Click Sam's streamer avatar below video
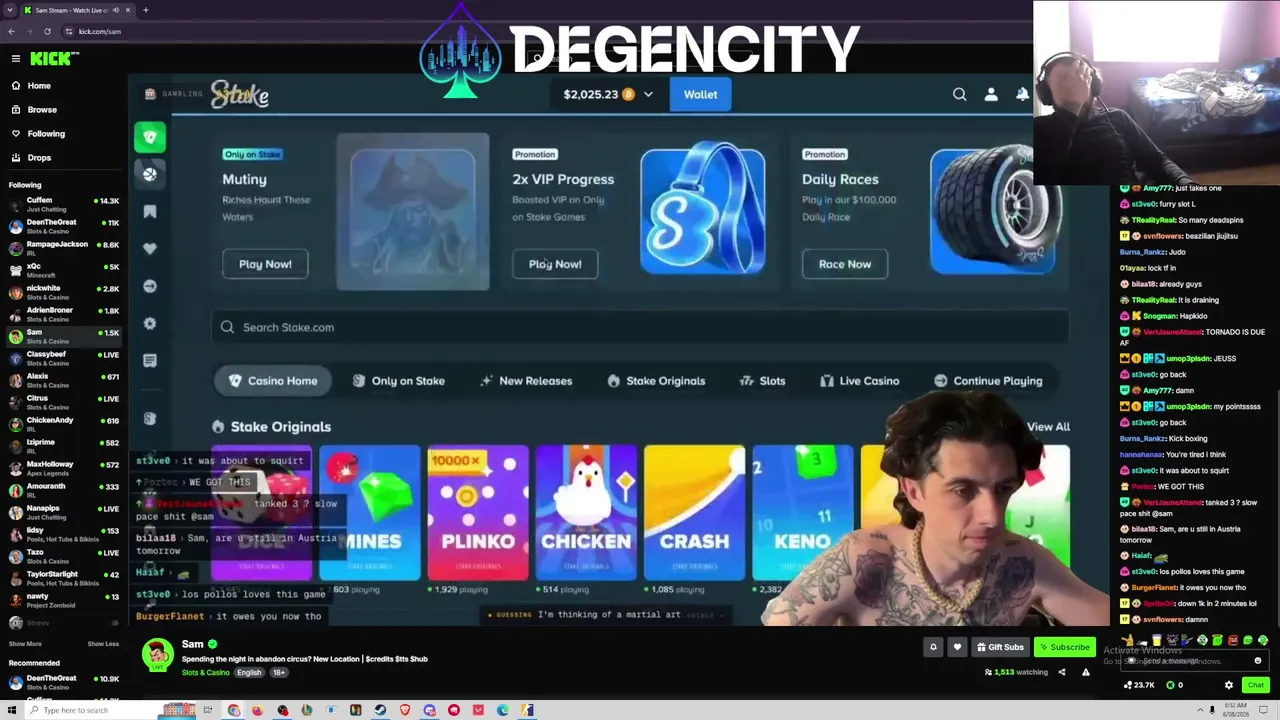The height and width of the screenshot is (720, 1280). [156, 656]
